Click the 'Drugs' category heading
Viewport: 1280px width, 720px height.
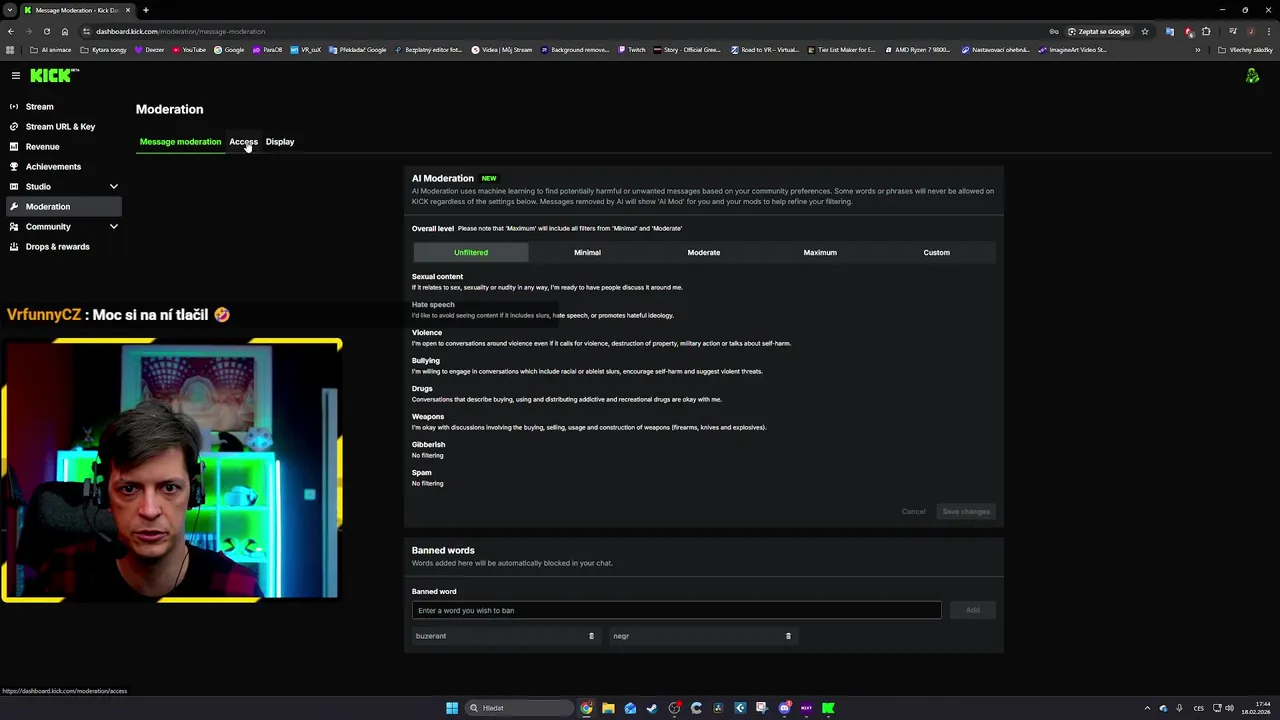(x=422, y=388)
